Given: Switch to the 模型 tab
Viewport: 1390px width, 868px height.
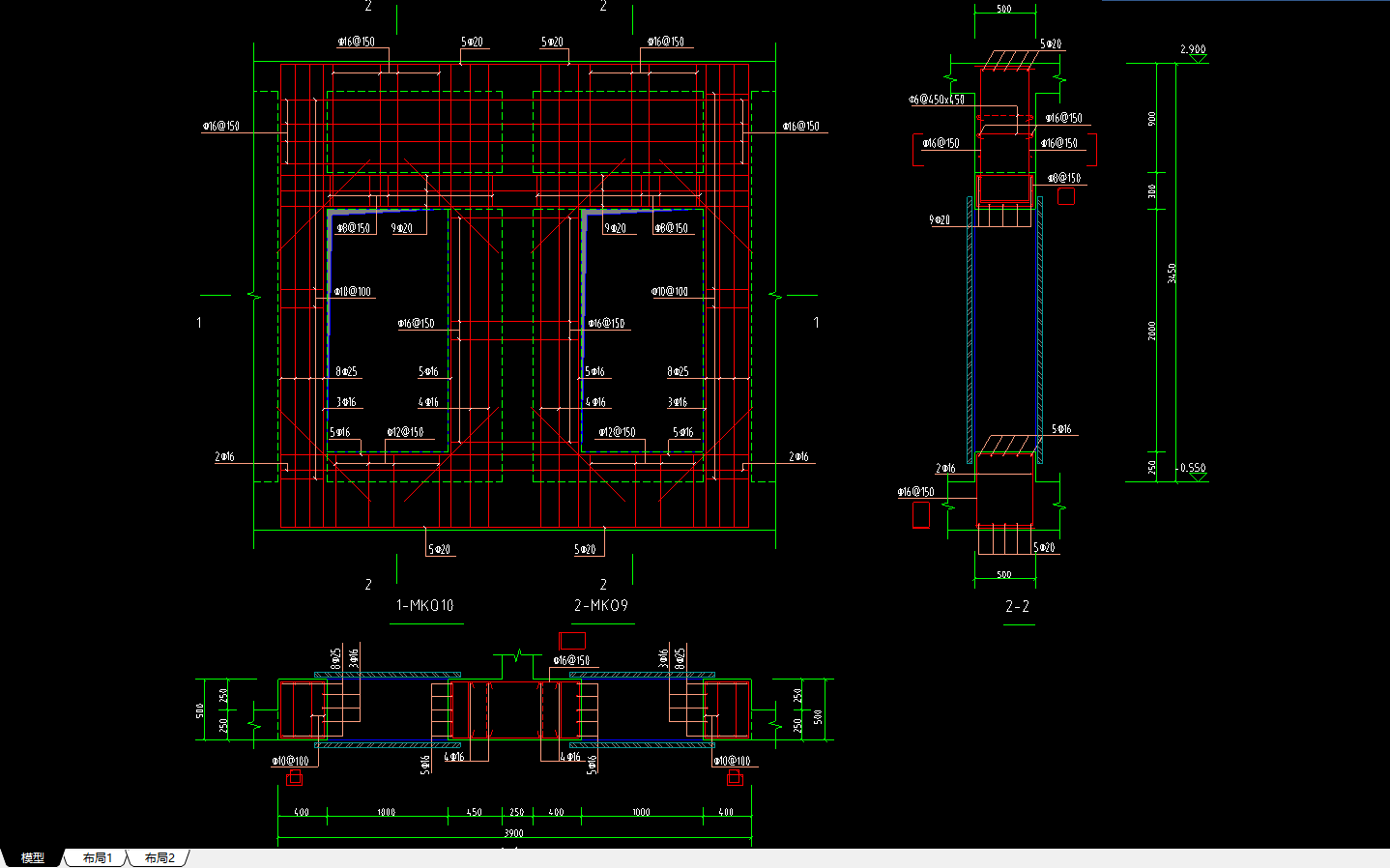Looking at the screenshot, I should (32, 858).
